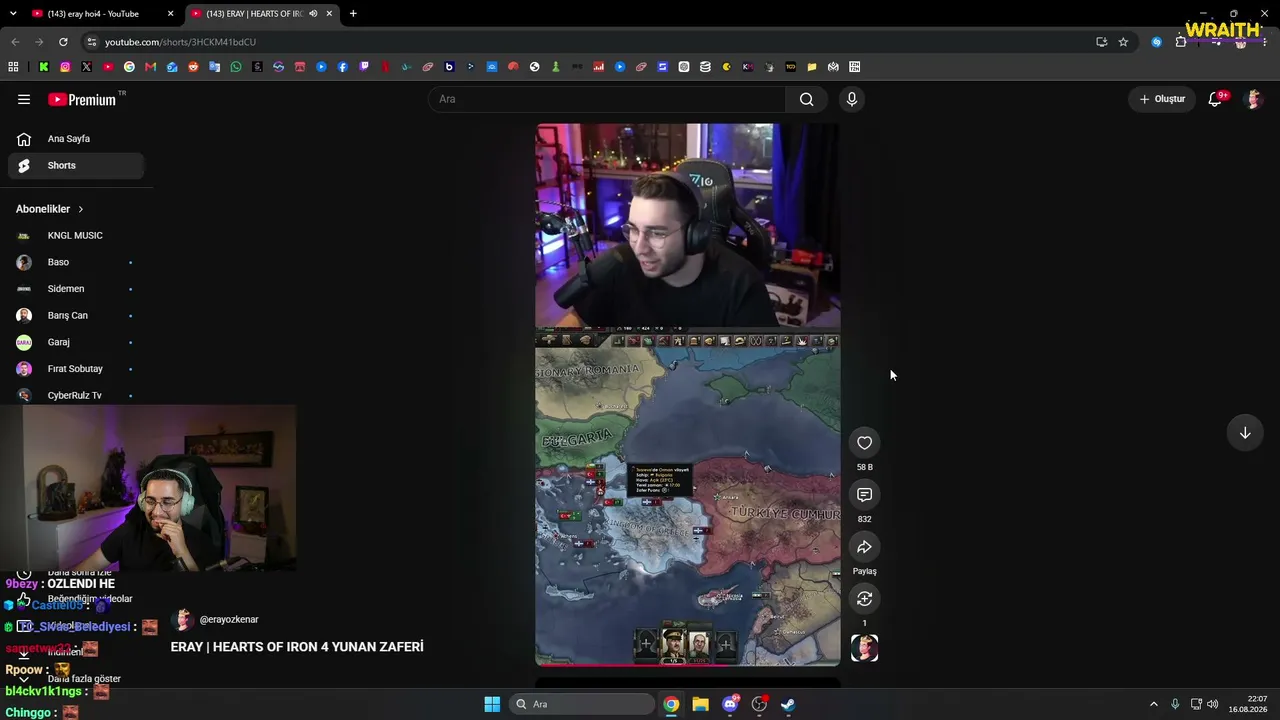Pause the Short by clicking the video

tap(688, 395)
